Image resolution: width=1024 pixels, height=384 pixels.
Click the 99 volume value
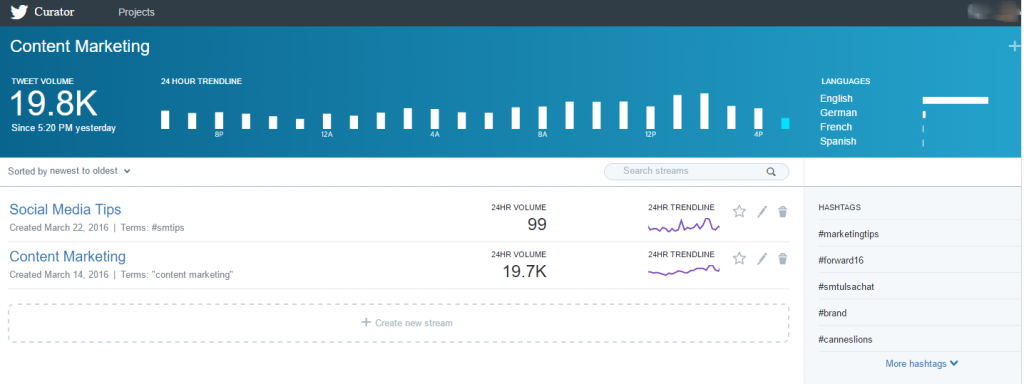[537, 225]
